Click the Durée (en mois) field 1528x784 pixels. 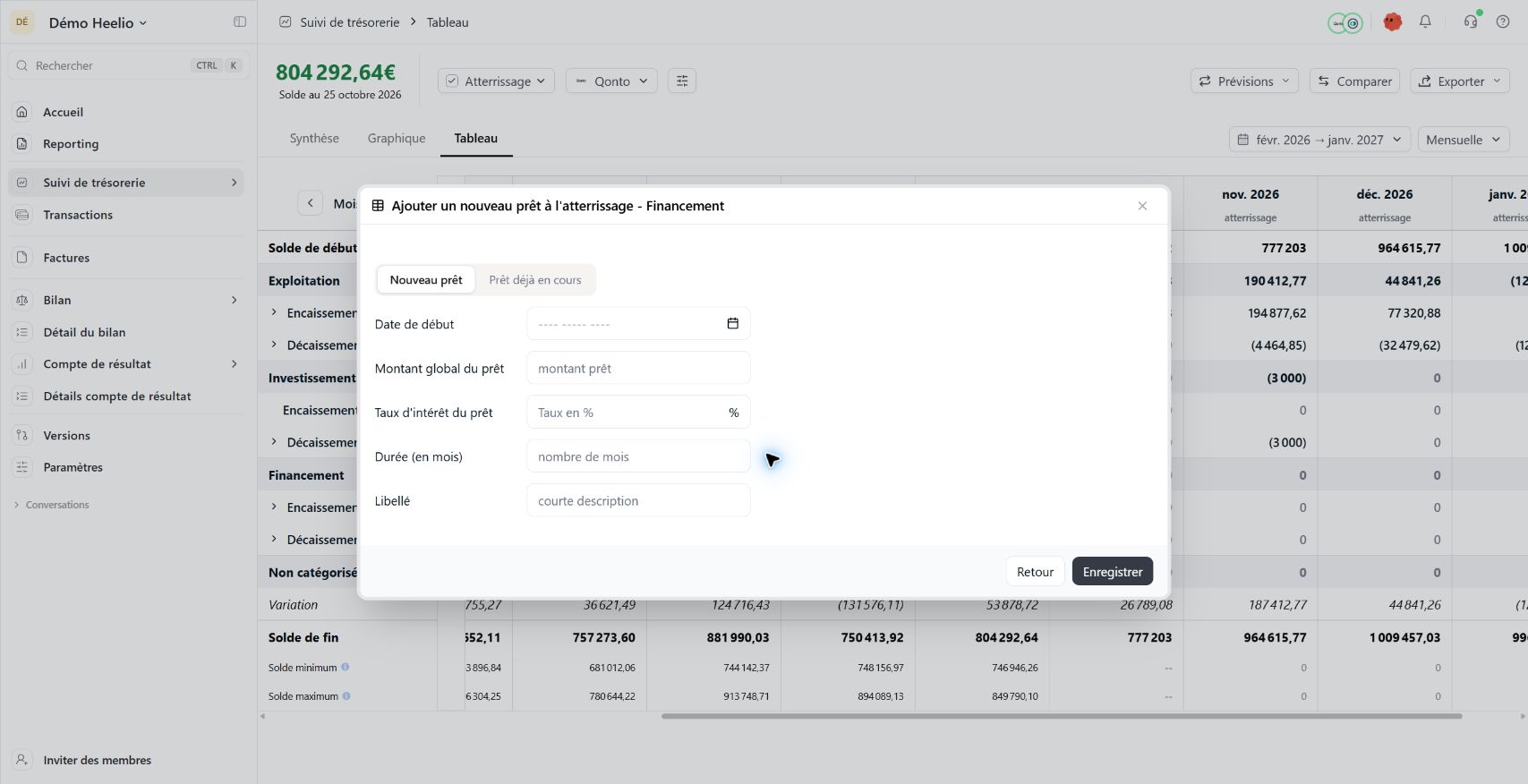coord(638,457)
